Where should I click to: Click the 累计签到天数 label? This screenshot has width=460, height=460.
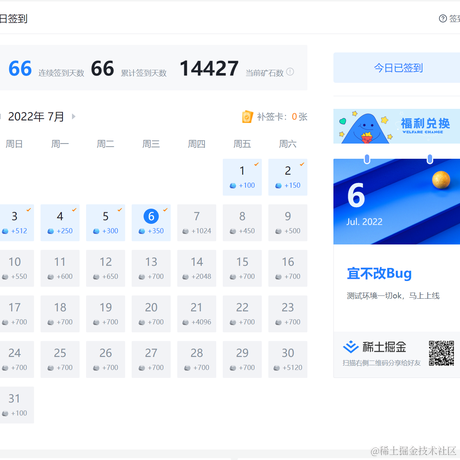pyautogui.click(x=144, y=73)
